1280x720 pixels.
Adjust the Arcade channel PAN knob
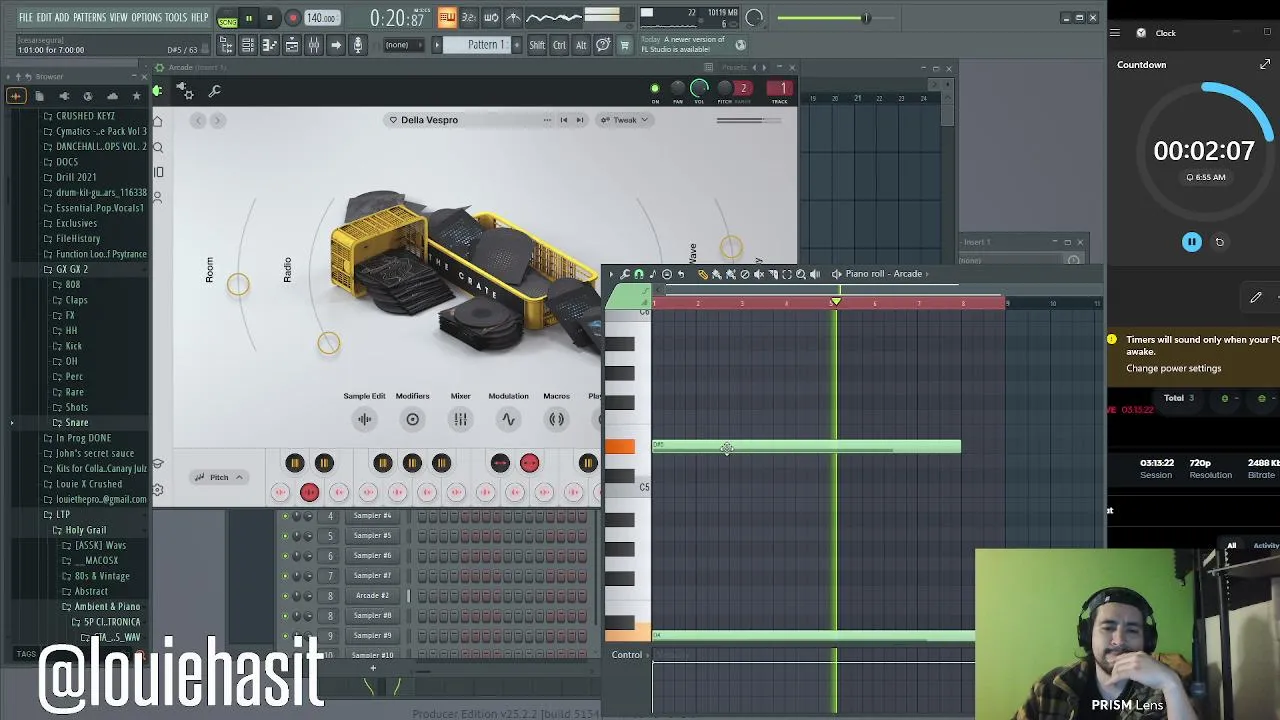[x=677, y=89]
